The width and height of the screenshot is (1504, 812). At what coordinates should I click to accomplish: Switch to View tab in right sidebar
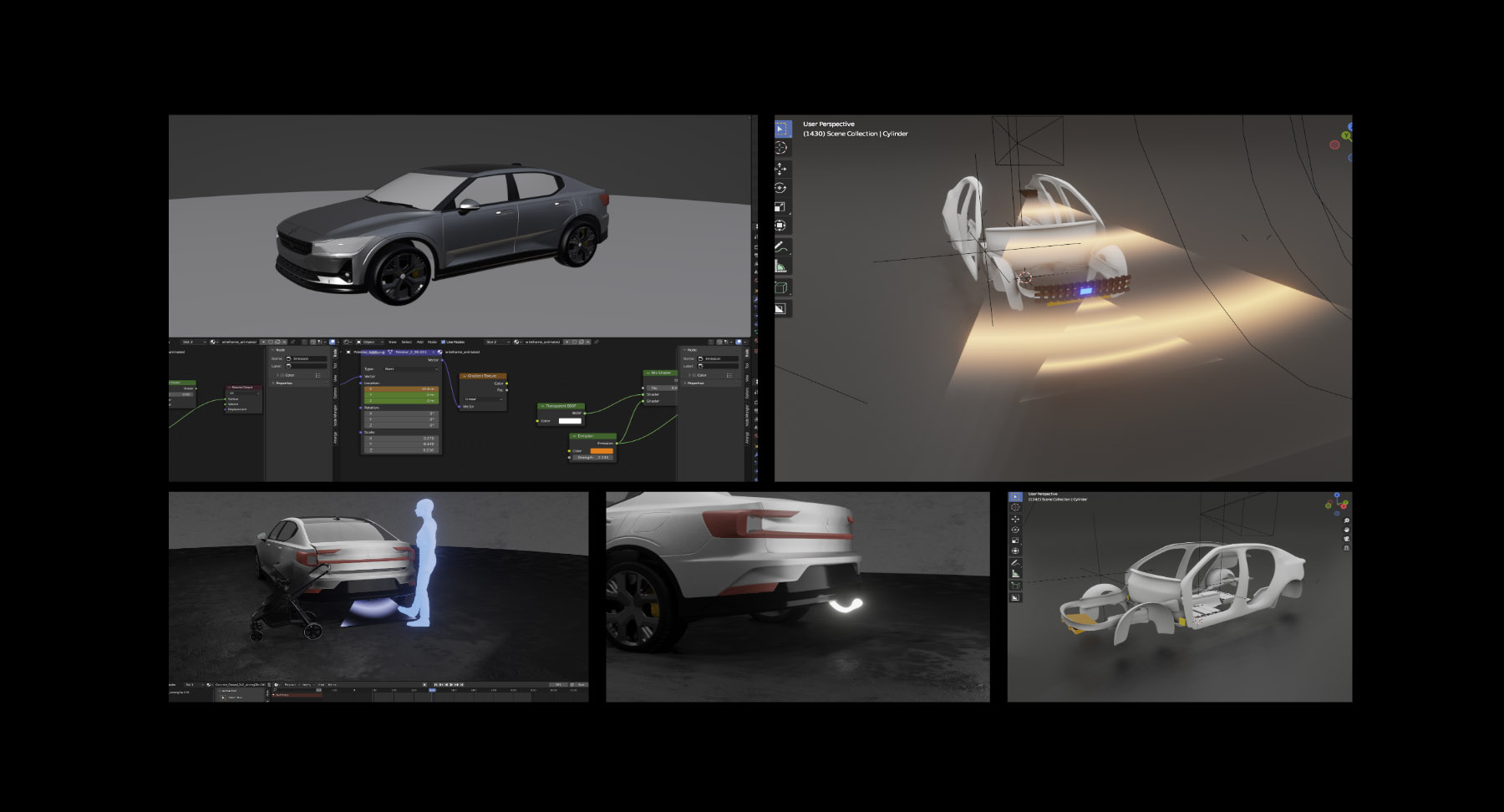(747, 378)
